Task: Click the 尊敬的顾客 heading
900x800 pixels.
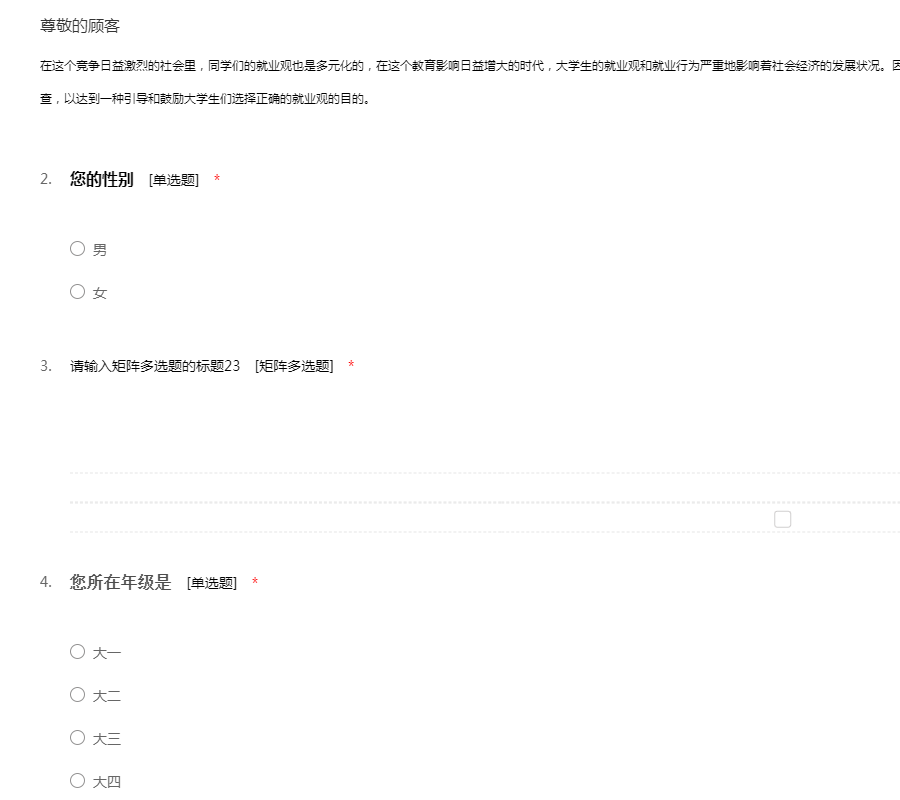Action: coord(80,26)
